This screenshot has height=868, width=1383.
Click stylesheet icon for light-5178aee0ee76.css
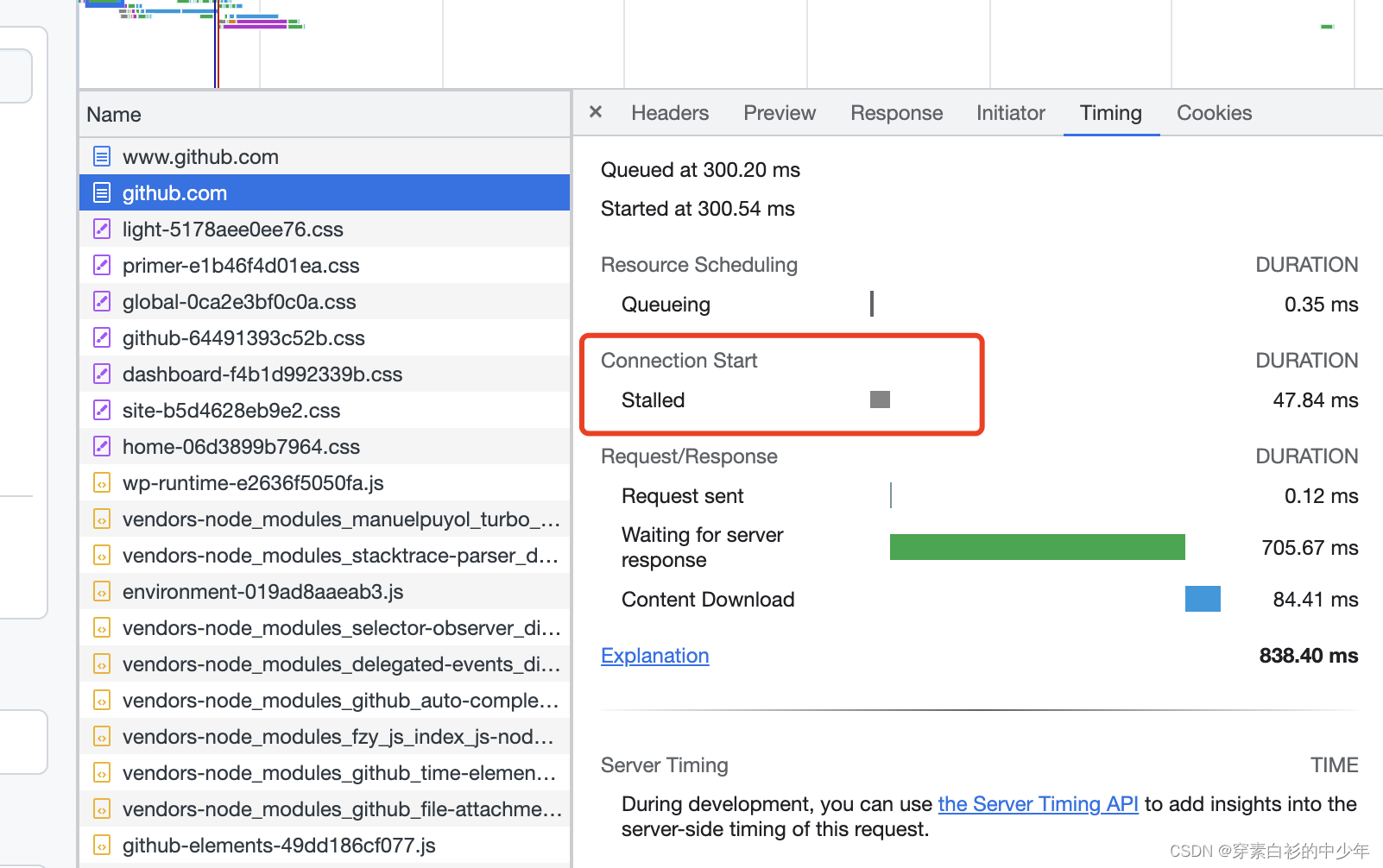(102, 230)
